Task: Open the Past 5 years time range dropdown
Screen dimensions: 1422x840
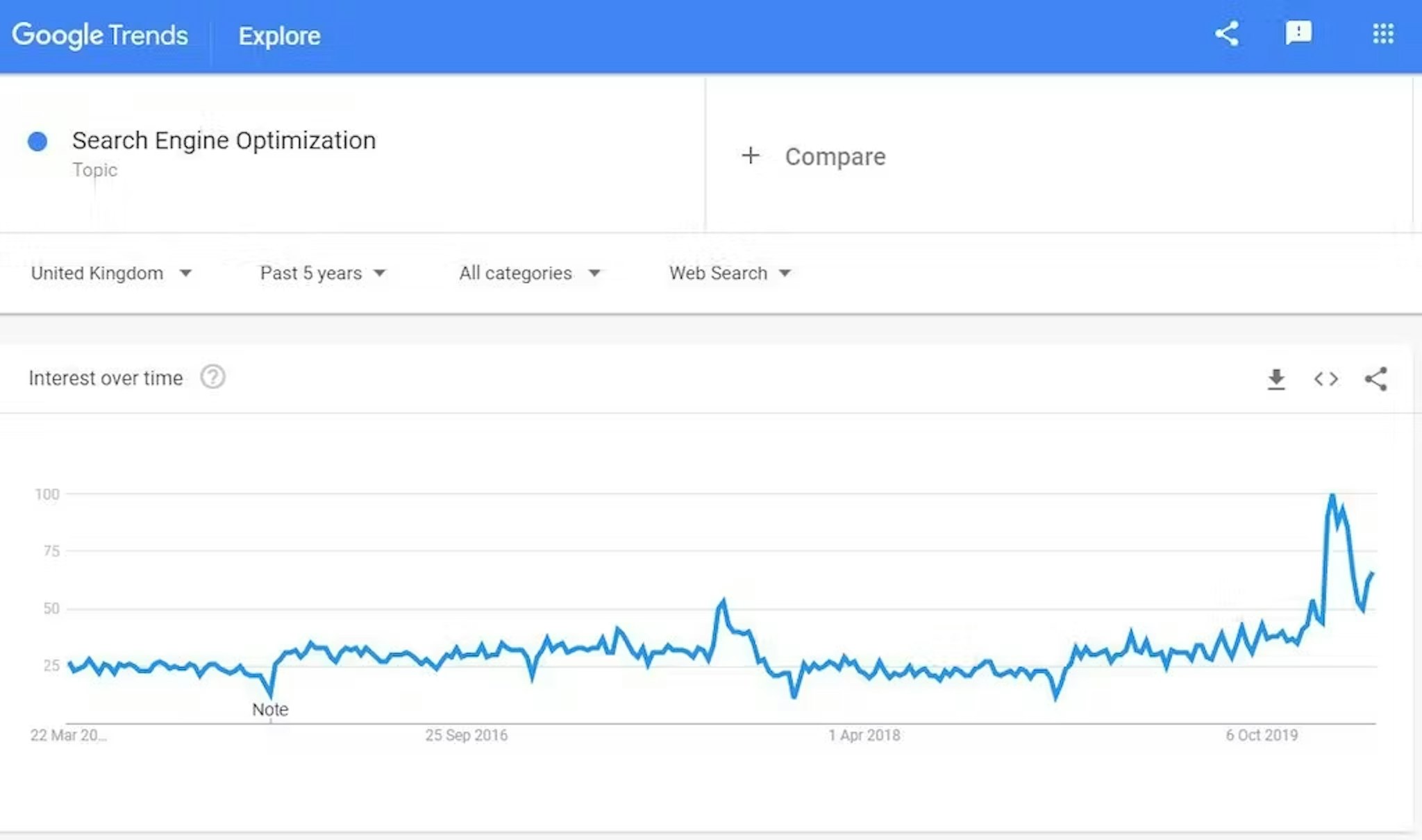Action: 323,273
